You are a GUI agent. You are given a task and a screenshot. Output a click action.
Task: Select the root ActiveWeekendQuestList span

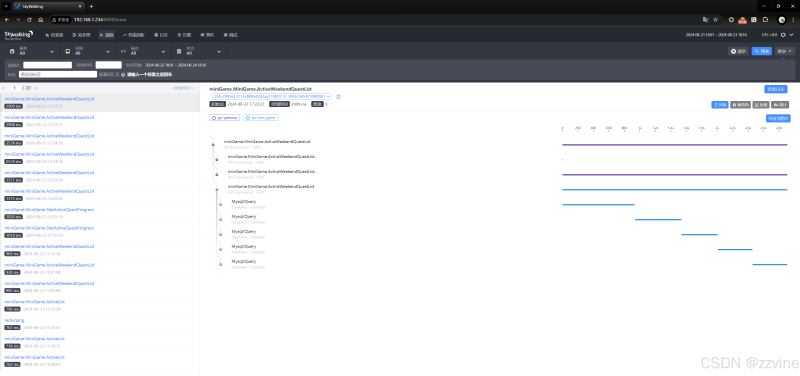pos(267,141)
